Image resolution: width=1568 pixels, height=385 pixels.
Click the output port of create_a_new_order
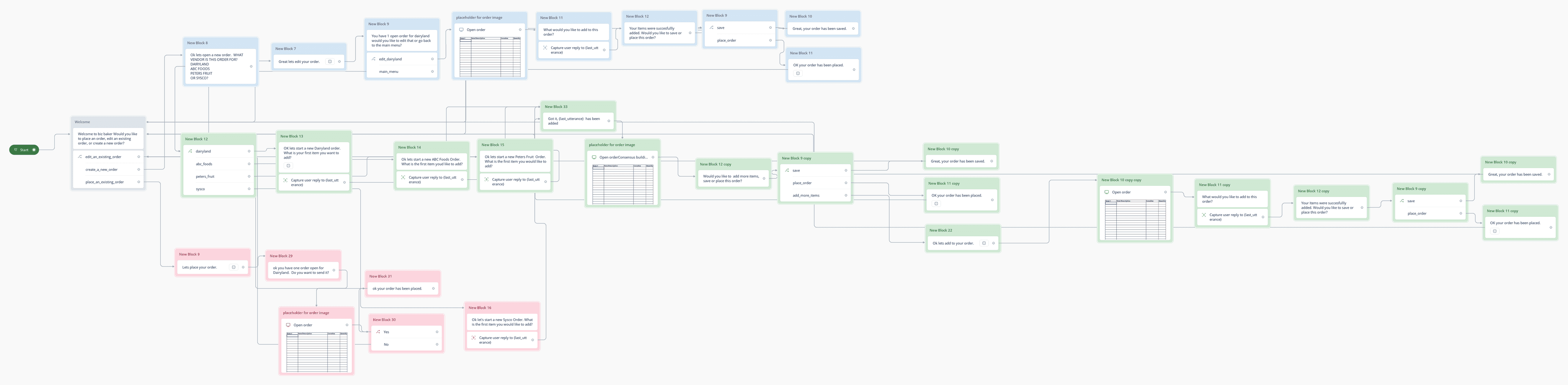[139, 169]
